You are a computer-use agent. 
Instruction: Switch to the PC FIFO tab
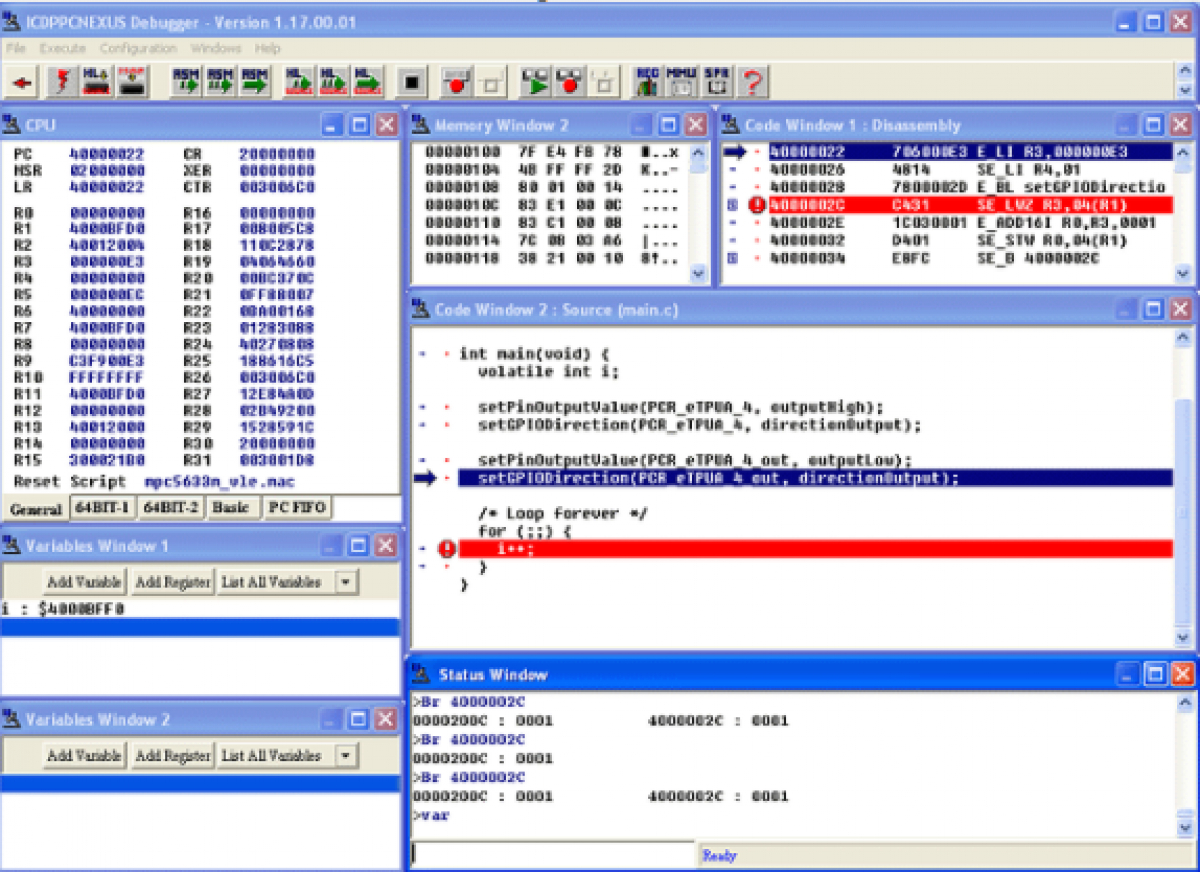298,508
